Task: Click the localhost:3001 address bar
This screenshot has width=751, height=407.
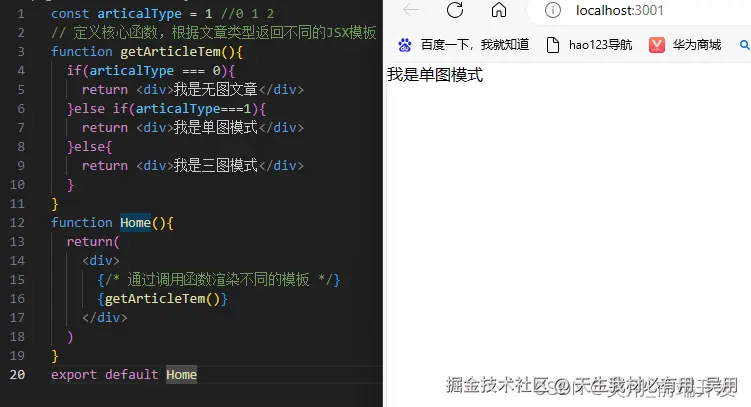Action: (x=619, y=10)
